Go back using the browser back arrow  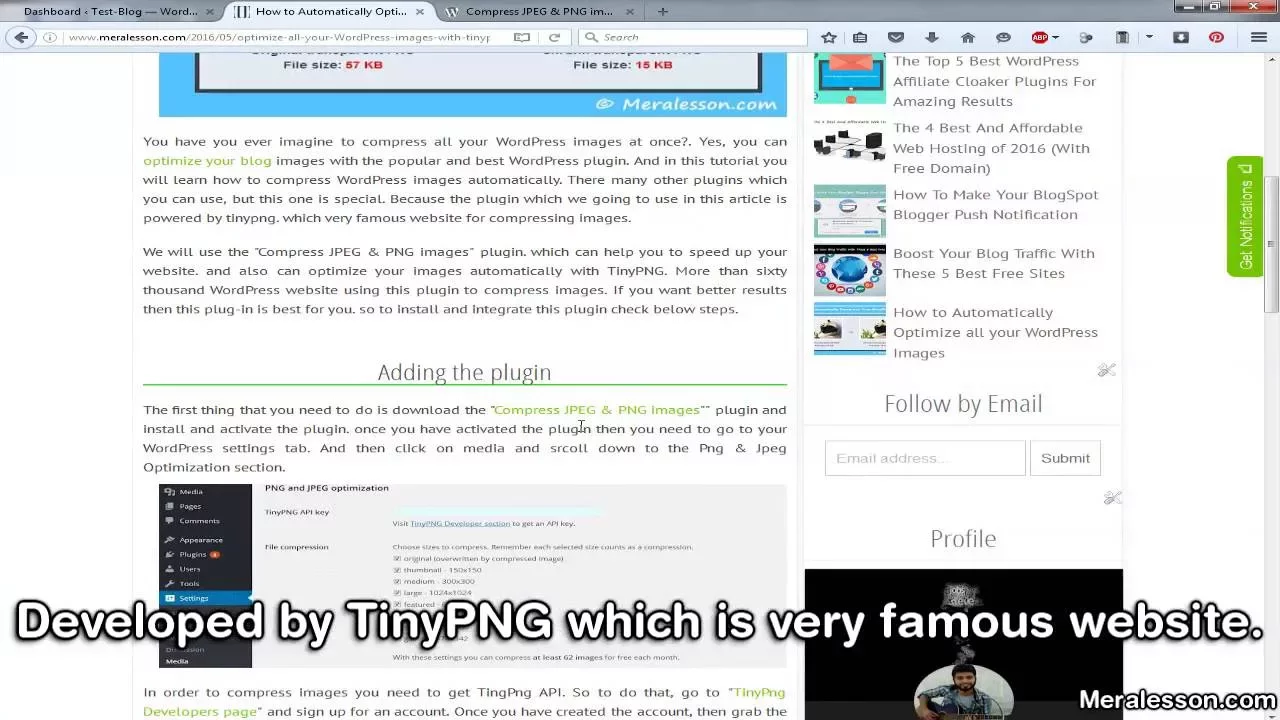(21, 37)
